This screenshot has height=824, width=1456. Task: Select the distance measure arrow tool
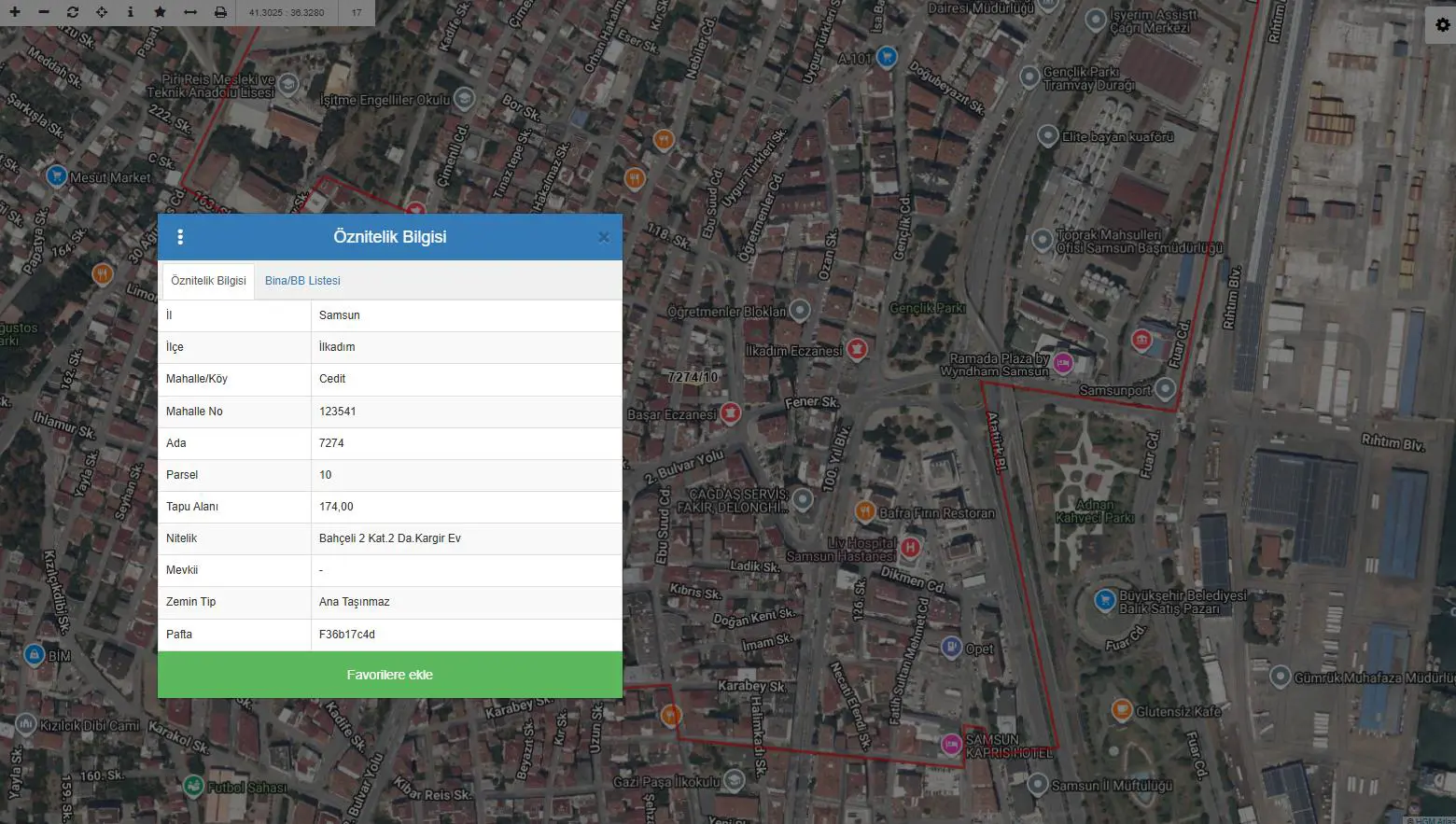coord(190,12)
